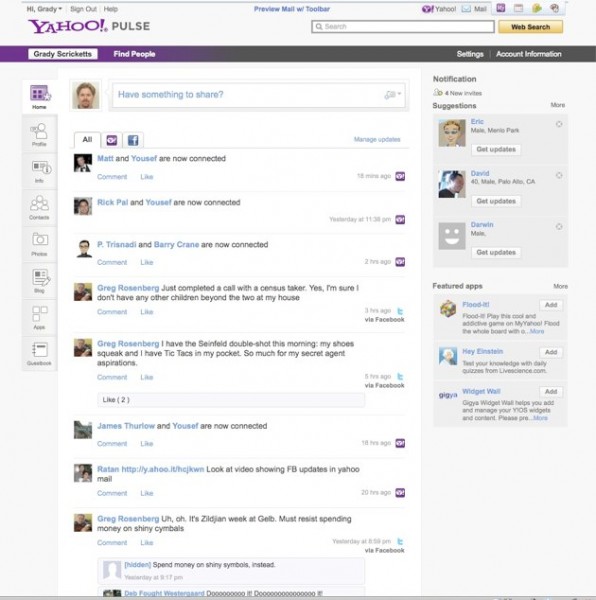Viewport: 596px width, 600px height.
Task: Add the Flood-It! app
Action: point(551,305)
